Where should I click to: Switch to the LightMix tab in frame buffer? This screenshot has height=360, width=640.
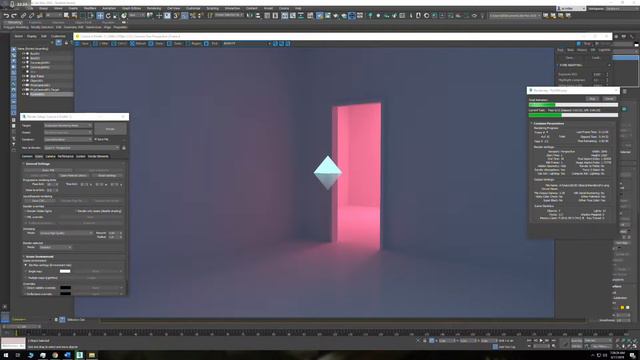[604, 50]
